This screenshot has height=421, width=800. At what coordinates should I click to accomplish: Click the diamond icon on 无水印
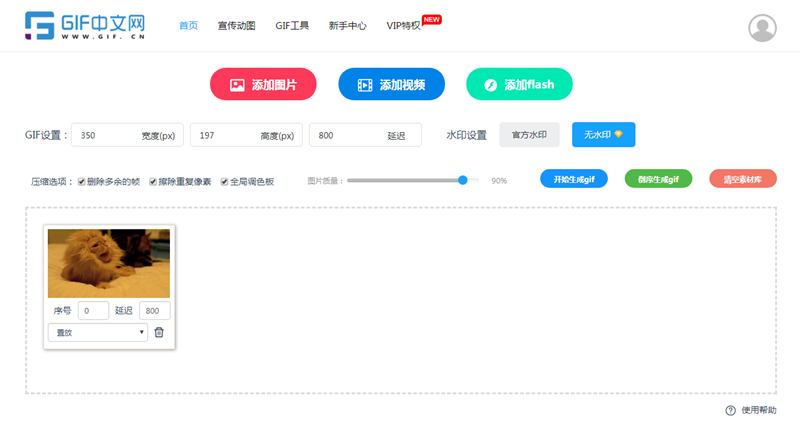click(618, 134)
